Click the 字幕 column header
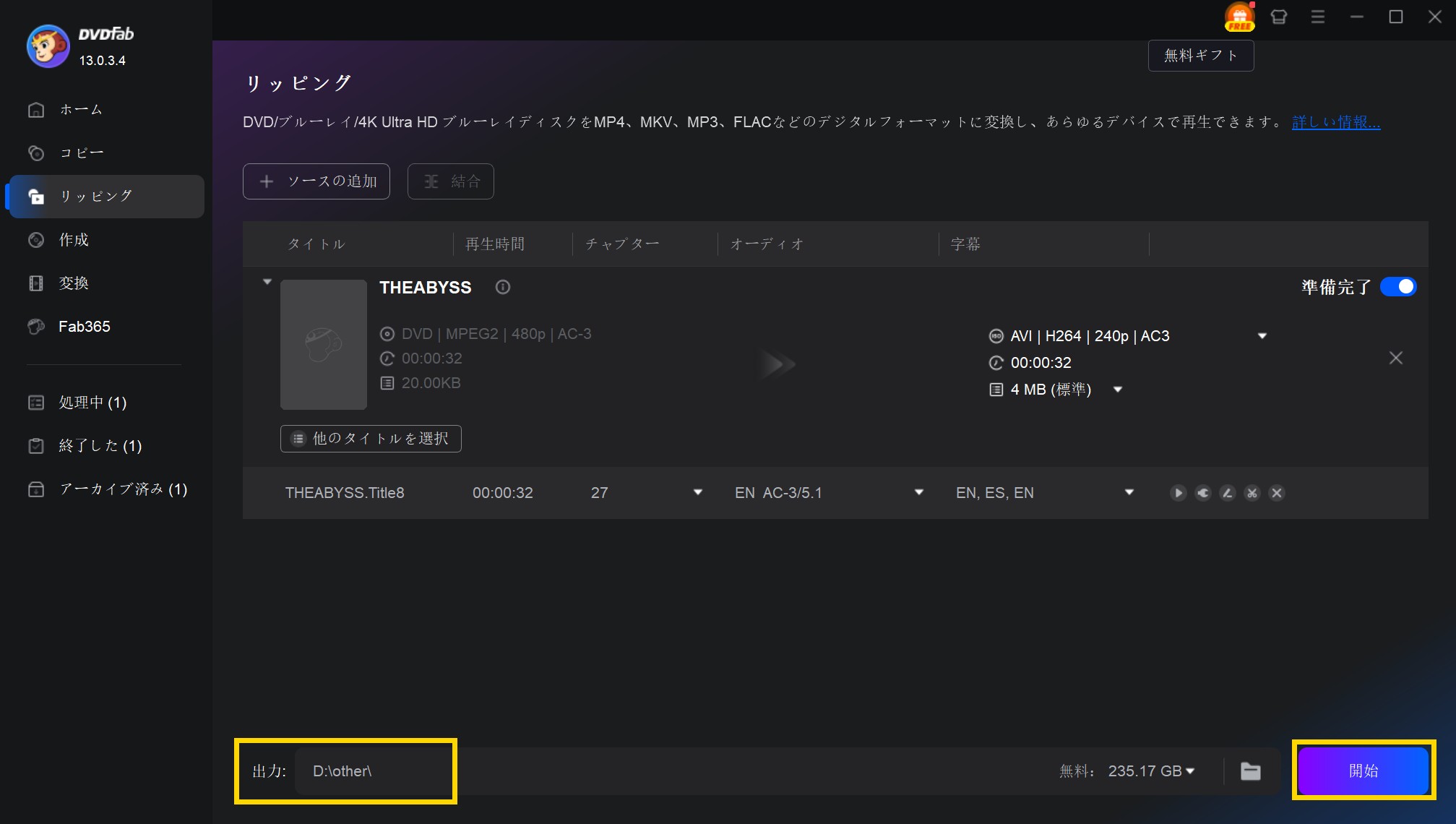This screenshot has height=824, width=1456. tap(965, 244)
